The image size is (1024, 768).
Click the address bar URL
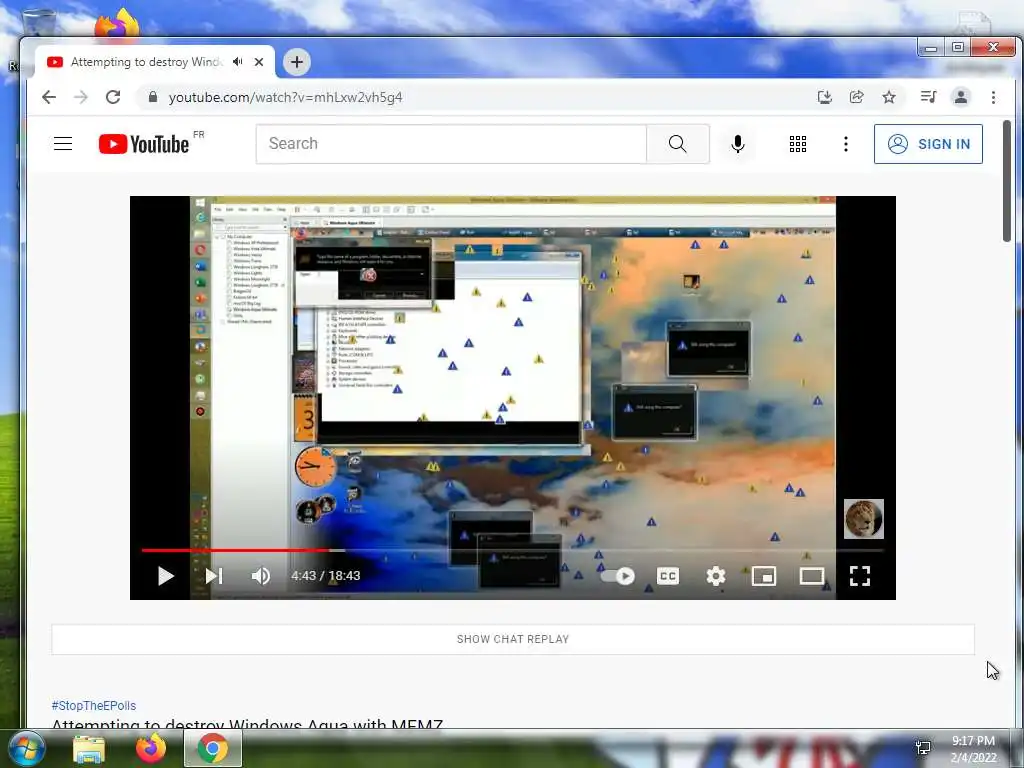285,97
